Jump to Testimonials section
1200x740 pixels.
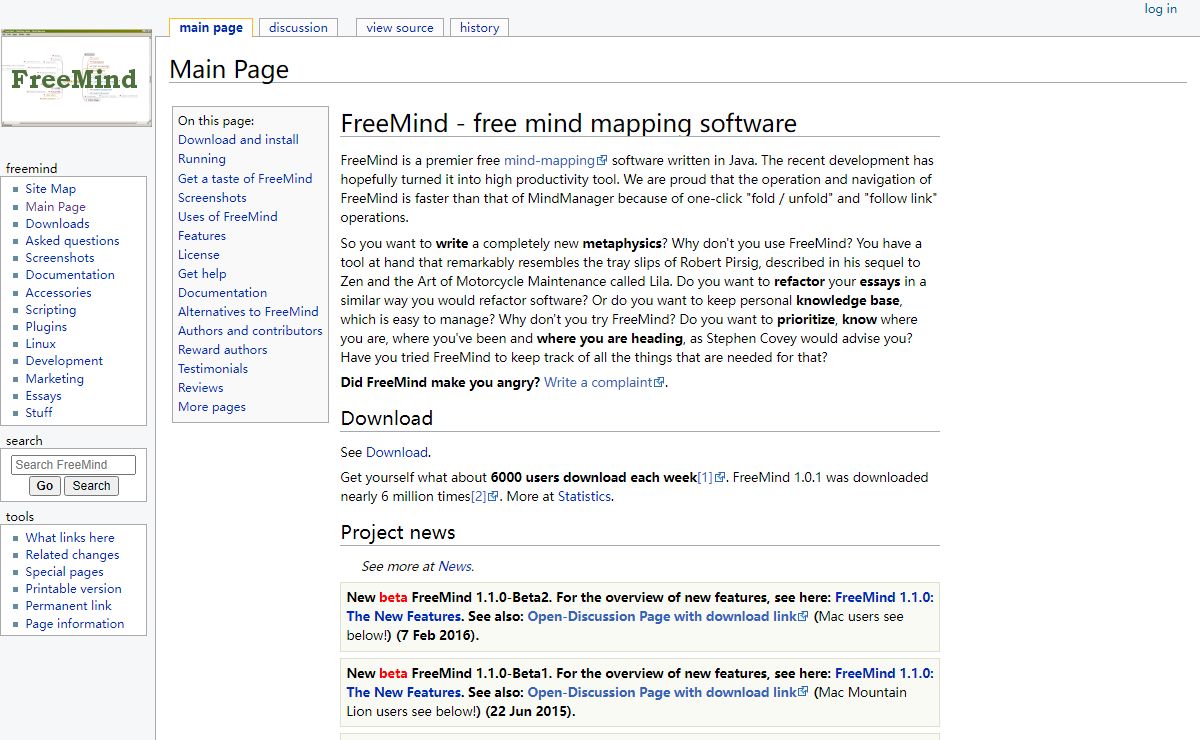213,369
